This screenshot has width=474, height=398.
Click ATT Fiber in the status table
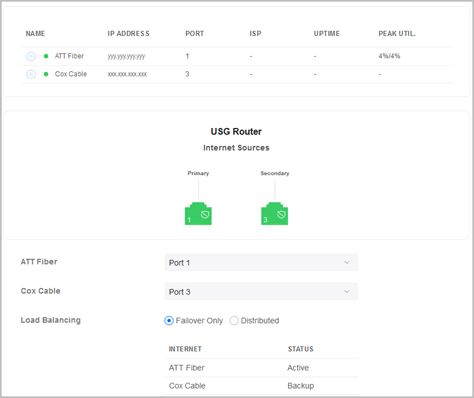[x=187, y=368]
